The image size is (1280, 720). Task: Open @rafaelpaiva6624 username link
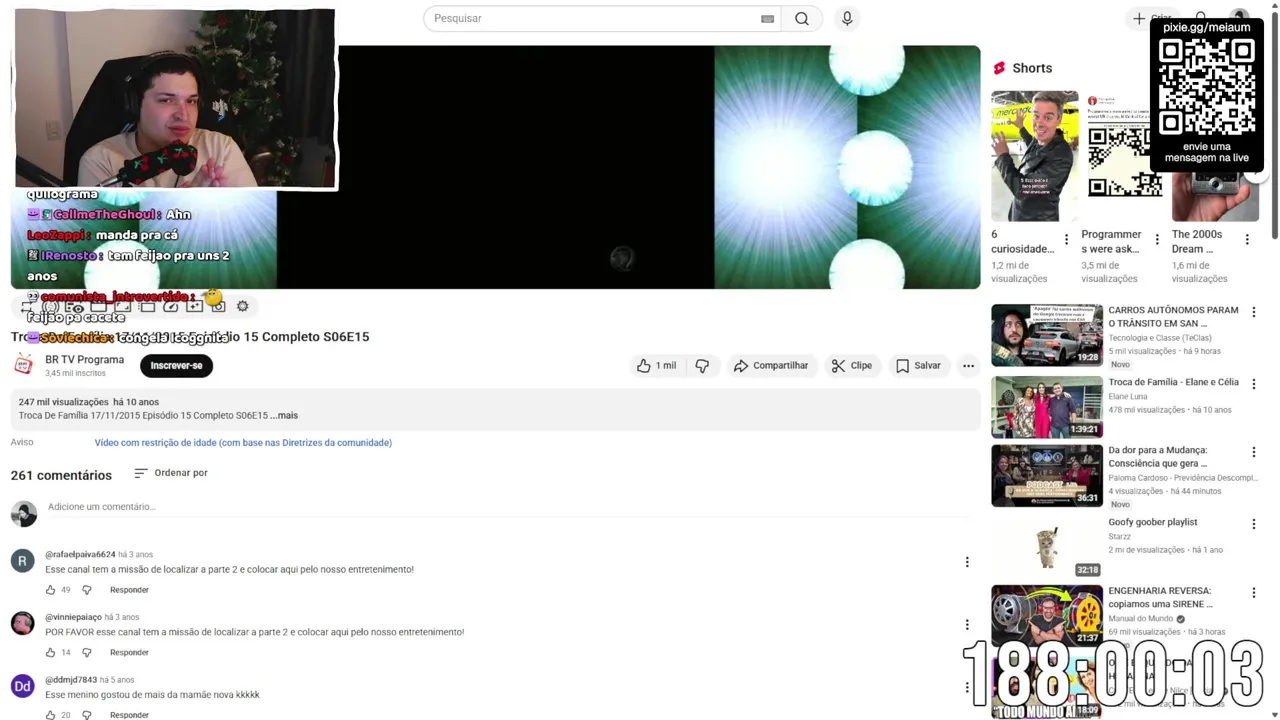pyautogui.click(x=80, y=555)
